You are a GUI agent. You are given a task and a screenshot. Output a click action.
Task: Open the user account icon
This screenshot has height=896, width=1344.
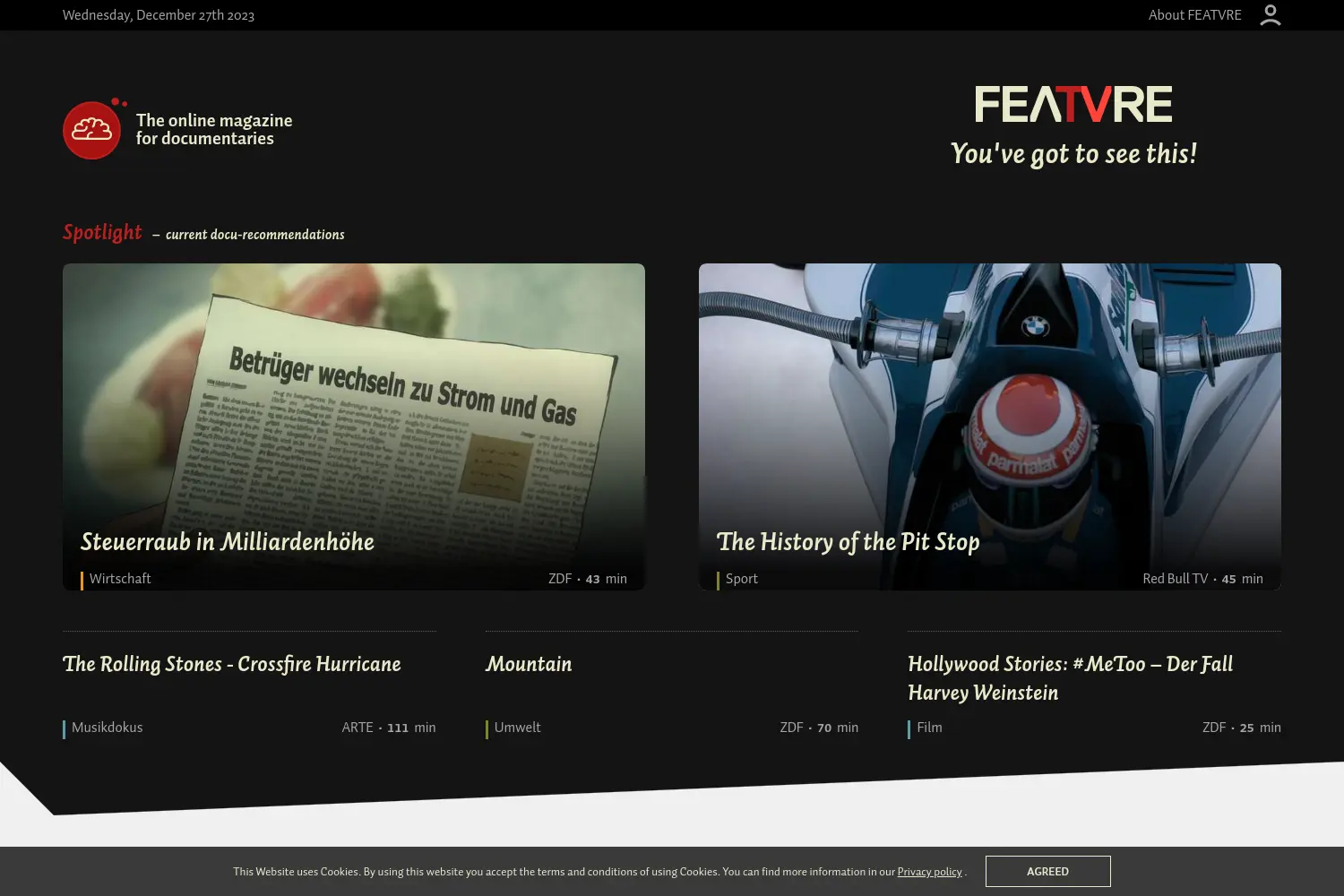pyautogui.click(x=1270, y=15)
